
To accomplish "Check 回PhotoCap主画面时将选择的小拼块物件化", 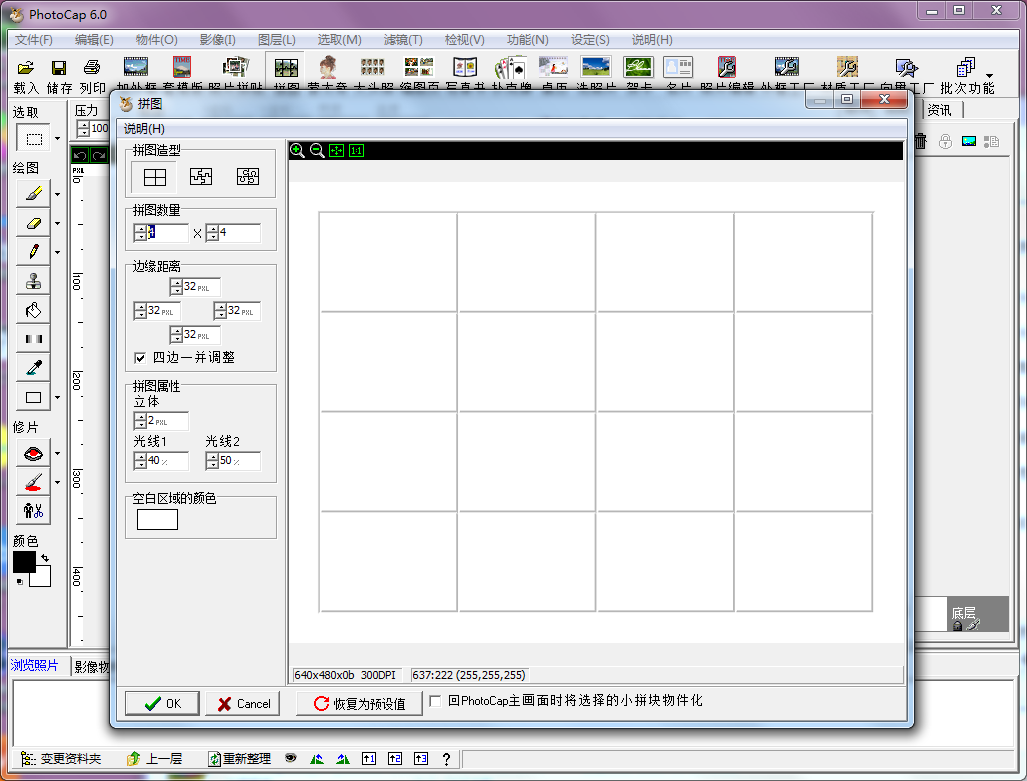I will click(x=436, y=701).
